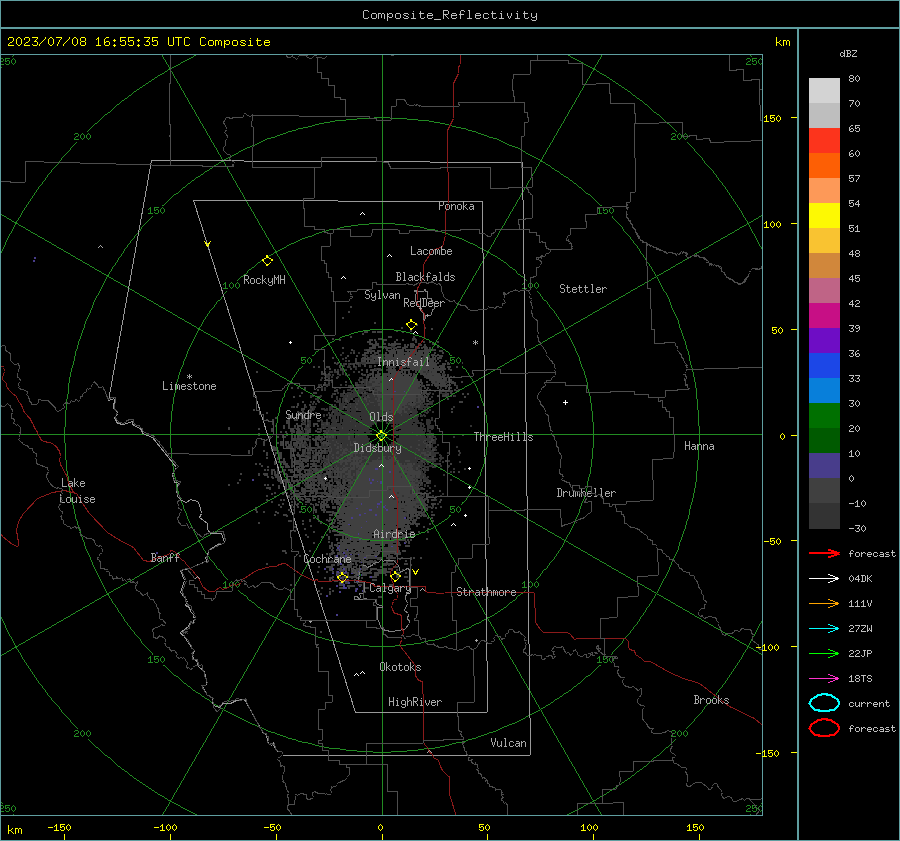Click the yellow diamond marker above Calgary
Viewport: 900px width, 841px height.
(x=395, y=576)
